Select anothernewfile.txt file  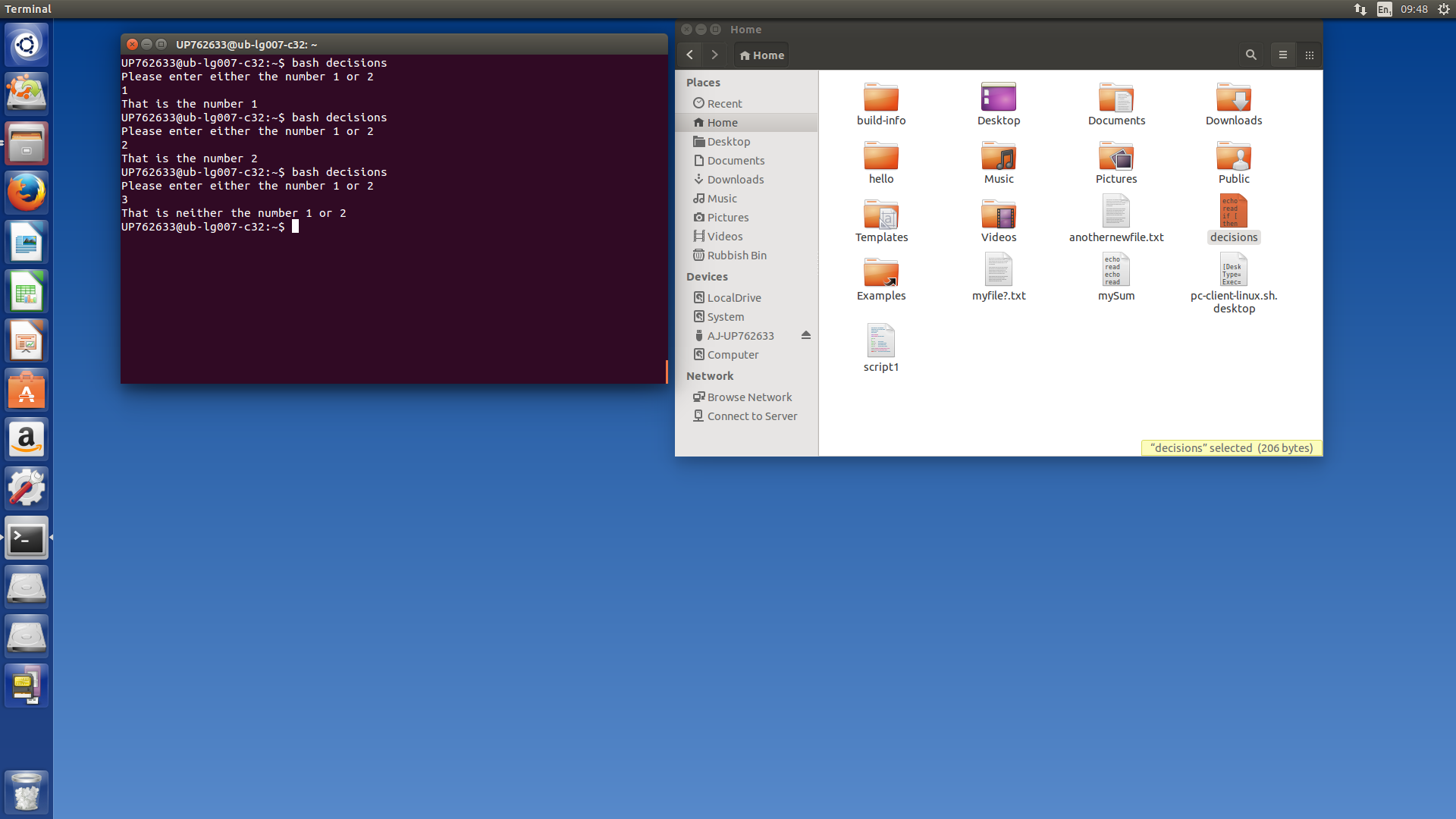coord(1116,218)
